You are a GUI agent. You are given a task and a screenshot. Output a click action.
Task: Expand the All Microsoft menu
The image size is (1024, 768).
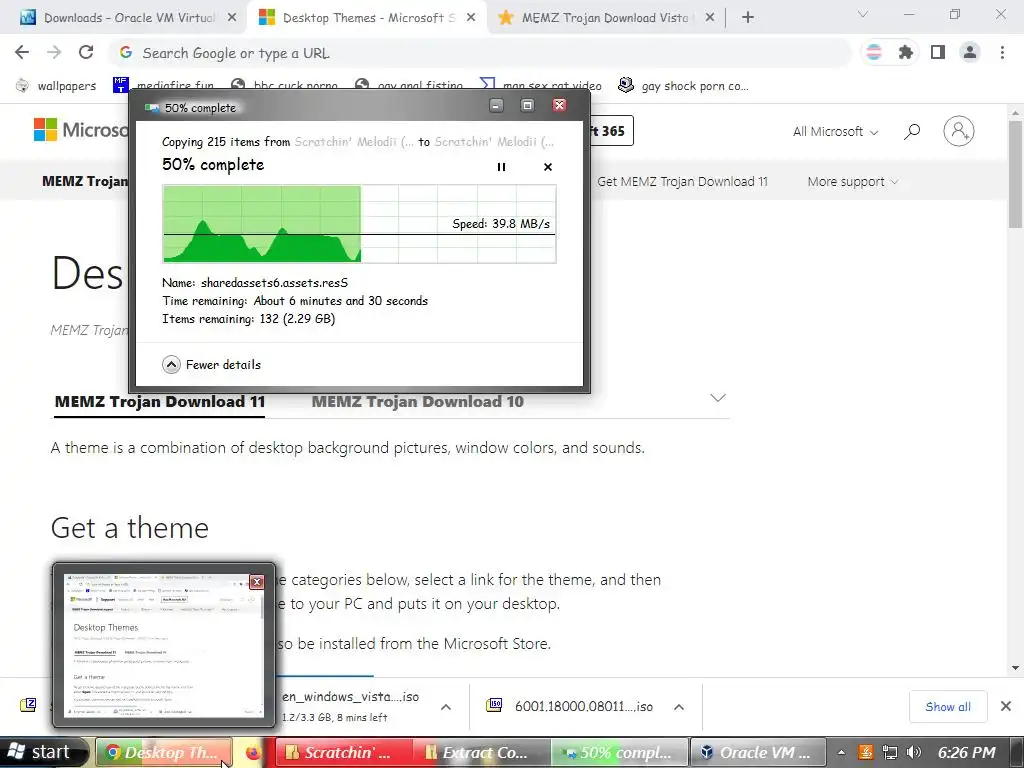(x=835, y=131)
